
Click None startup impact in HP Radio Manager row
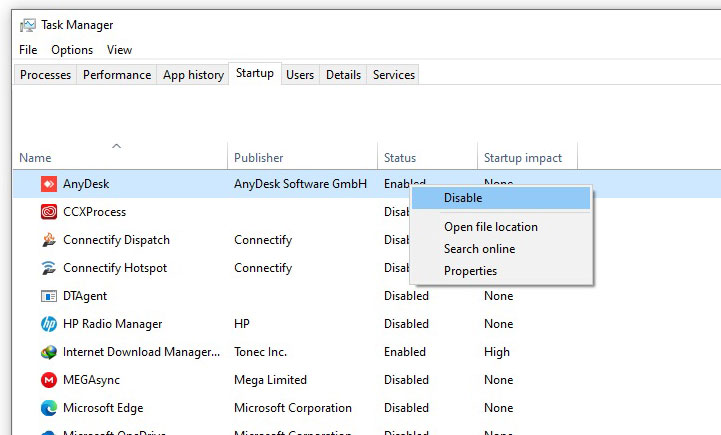coord(498,324)
